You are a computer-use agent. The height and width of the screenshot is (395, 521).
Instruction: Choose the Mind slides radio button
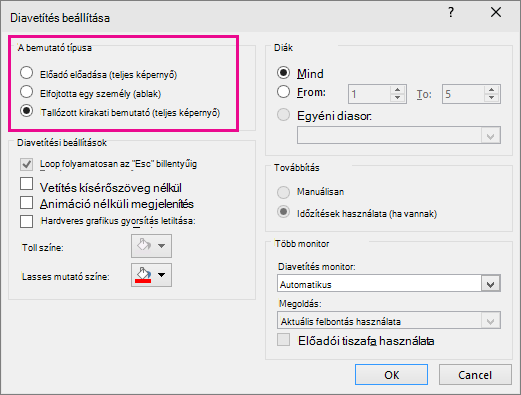point(283,73)
